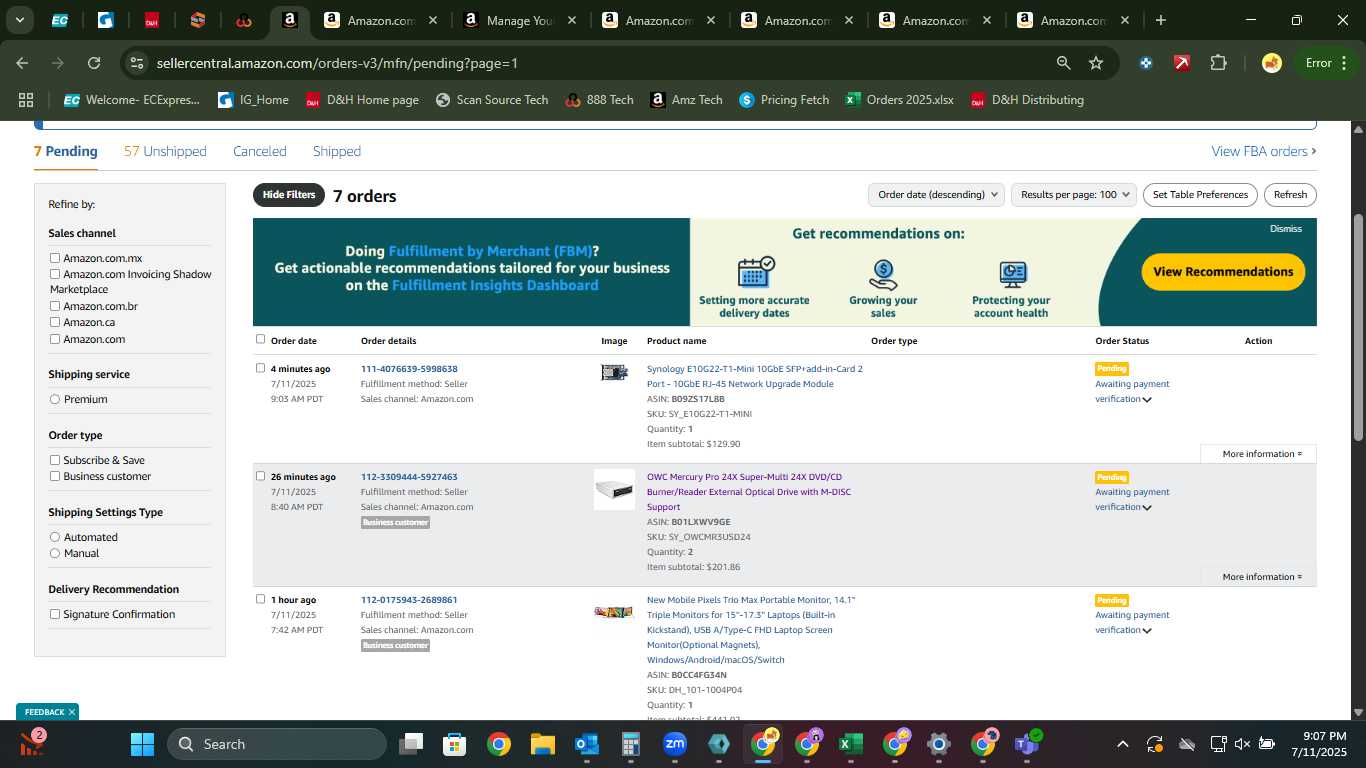Screen dimensions: 1366x768
Task: Switch to the Canceled orders tab
Action: [260, 151]
